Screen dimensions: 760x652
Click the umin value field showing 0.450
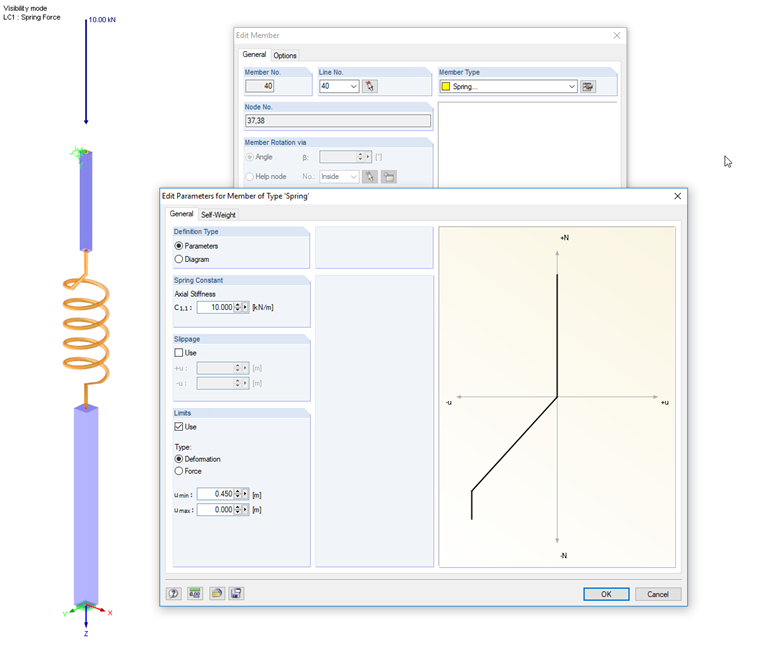(x=216, y=494)
